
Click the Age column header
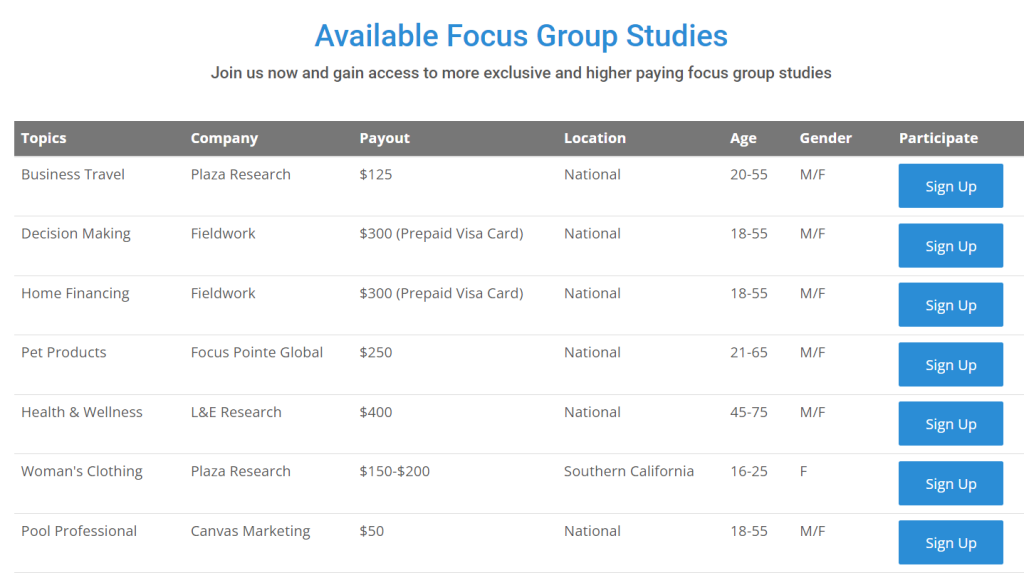pyautogui.click(x=743, y=138)
